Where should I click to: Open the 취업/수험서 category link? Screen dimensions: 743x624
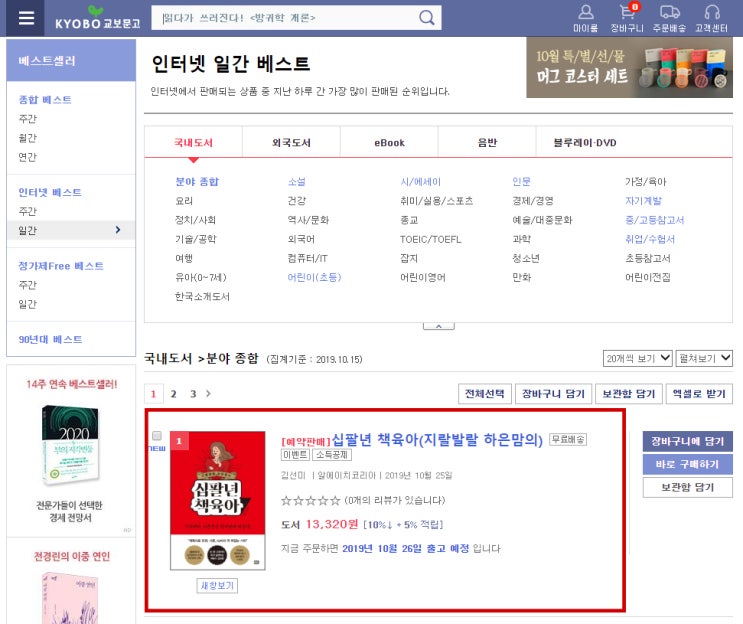pyautogui.click(x=650, y=239)
